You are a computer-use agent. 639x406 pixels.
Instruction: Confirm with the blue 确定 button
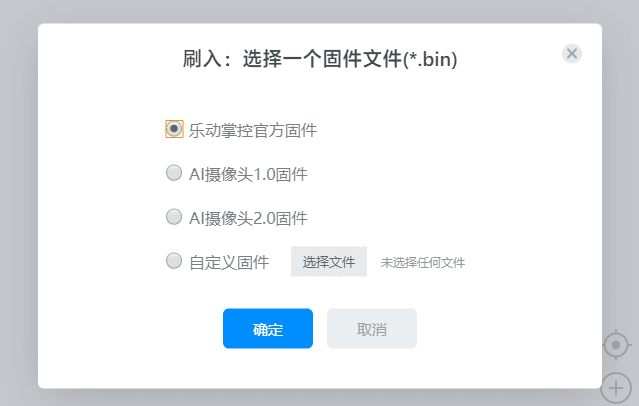268,329
